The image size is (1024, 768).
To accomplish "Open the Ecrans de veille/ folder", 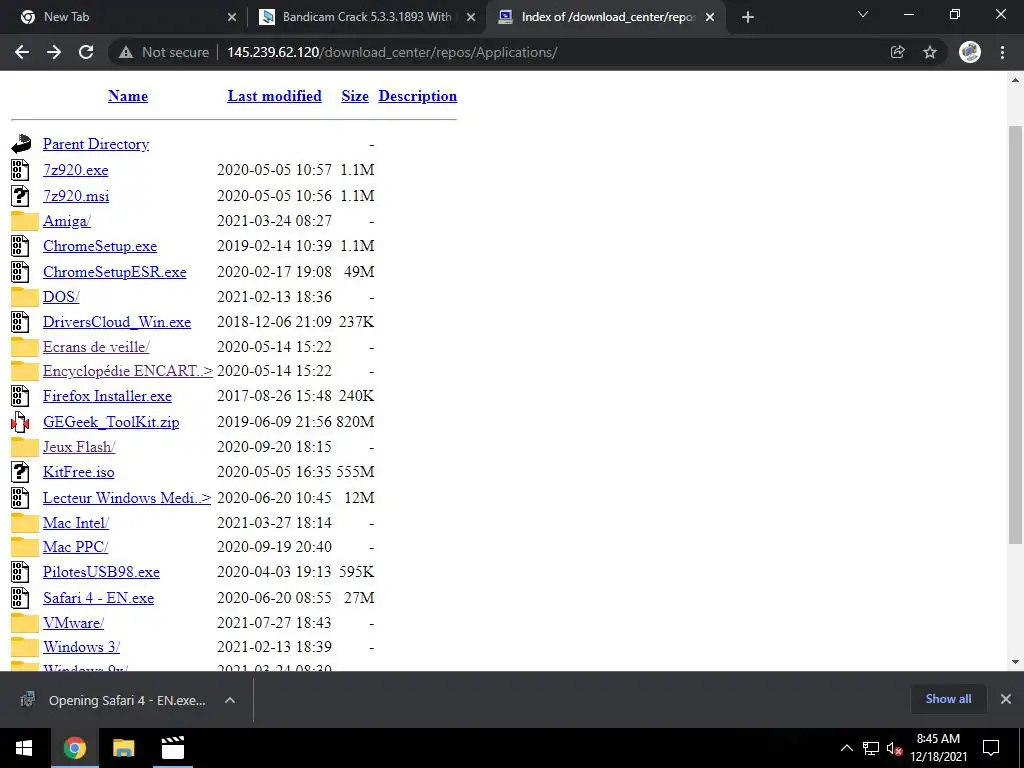I will [97, 347].
